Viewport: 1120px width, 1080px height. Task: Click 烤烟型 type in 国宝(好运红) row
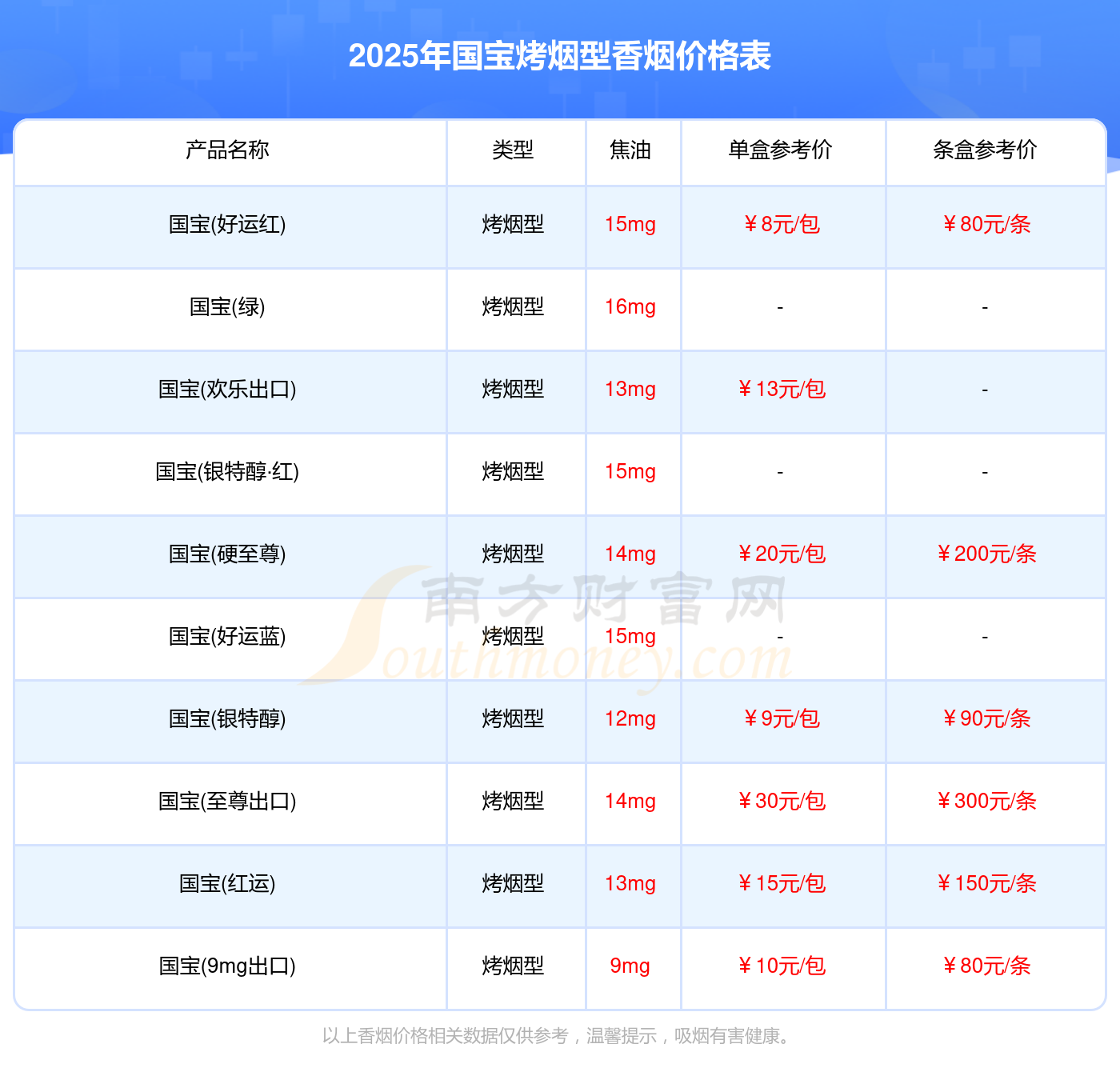513,225
